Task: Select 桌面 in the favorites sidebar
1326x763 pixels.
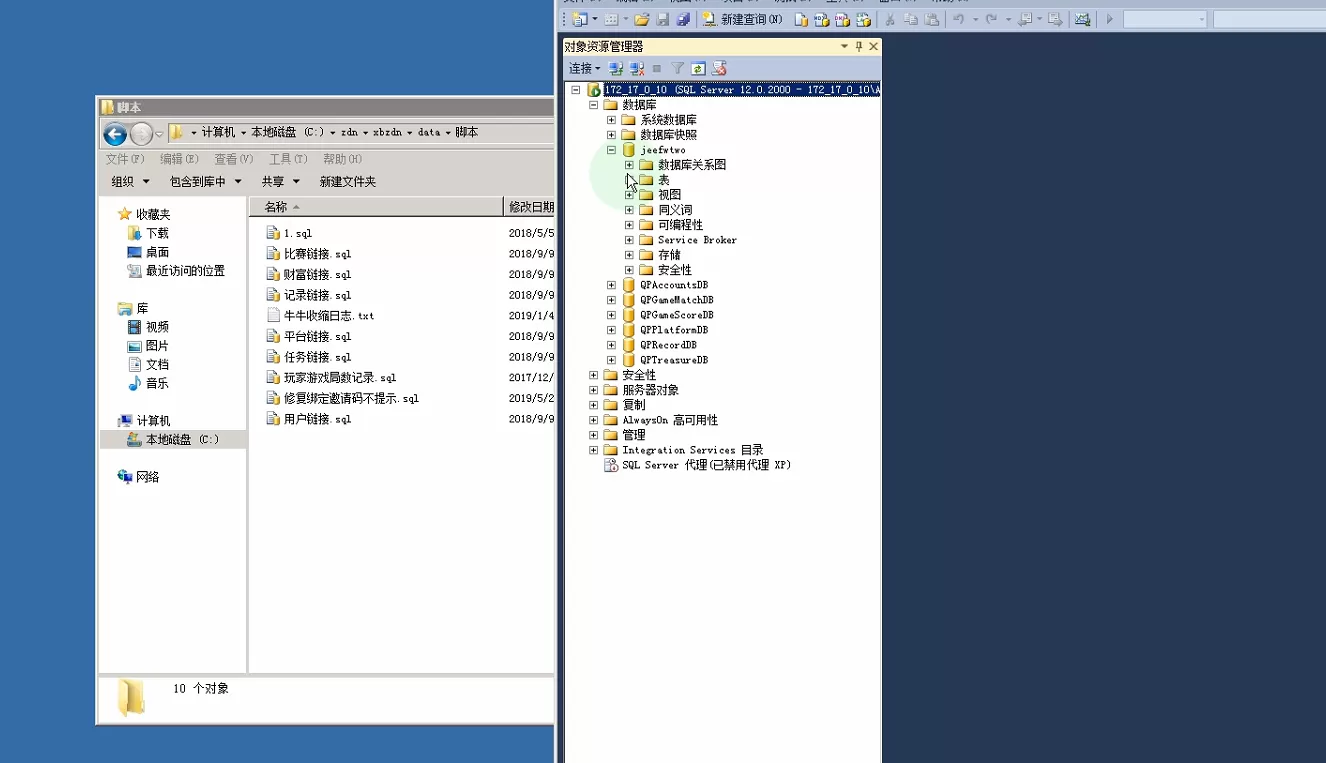Action: [x=157, y=252]
